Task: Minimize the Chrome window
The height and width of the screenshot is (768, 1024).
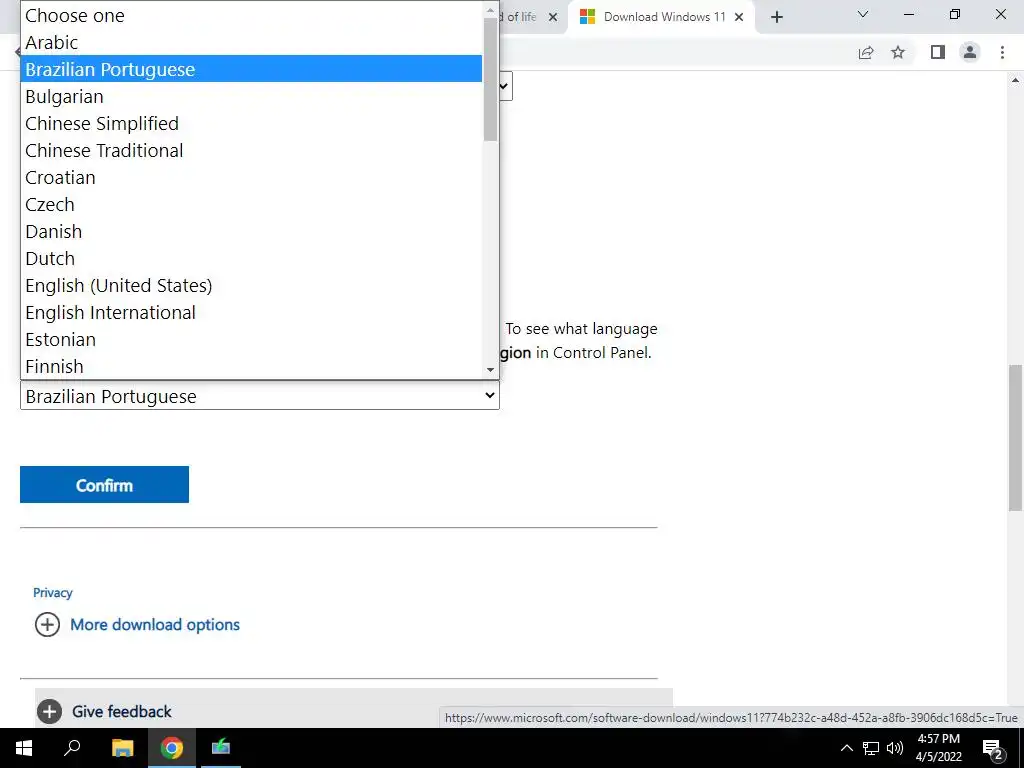Action: click(908, 14)
